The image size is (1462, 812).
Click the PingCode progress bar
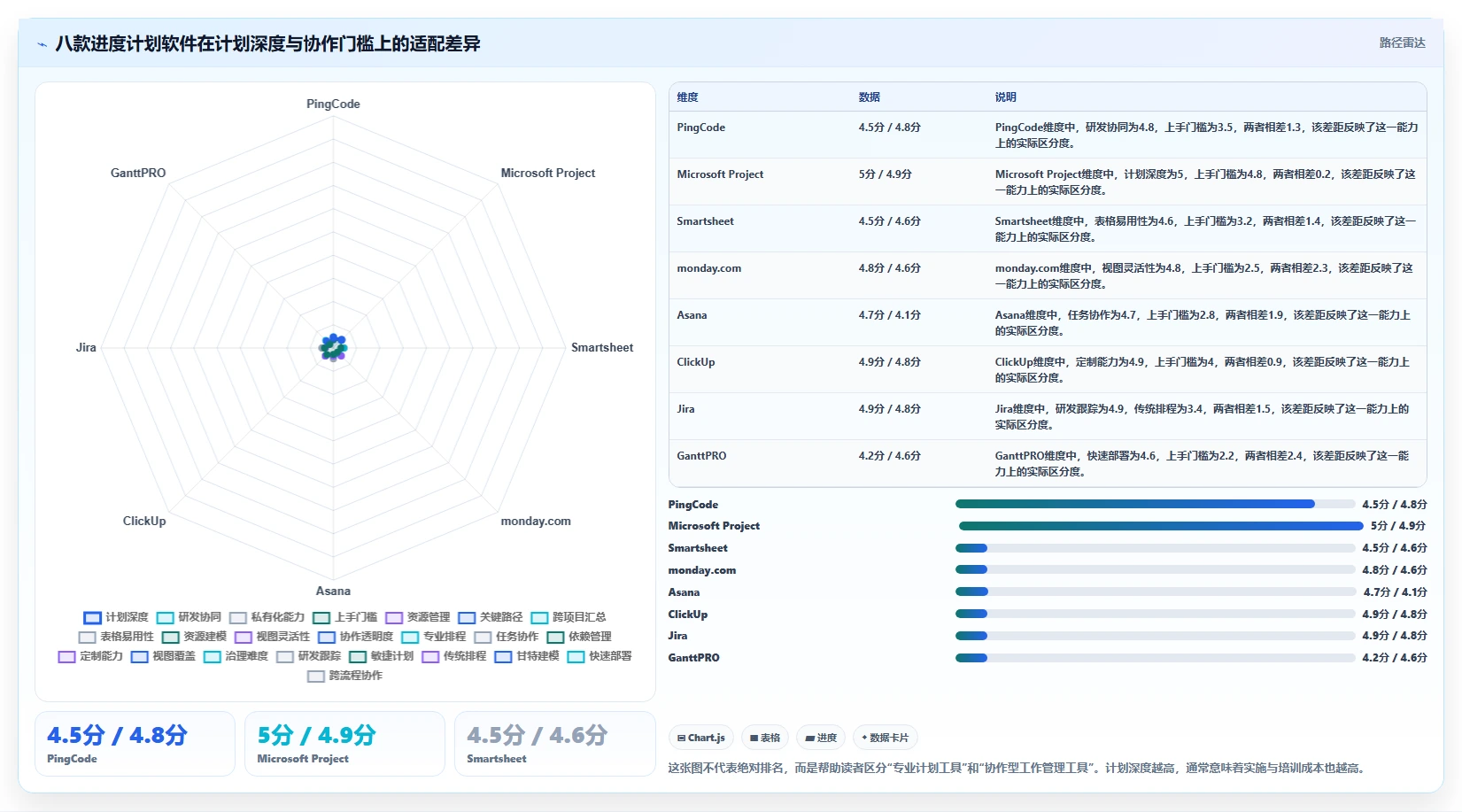point(1155,504)
